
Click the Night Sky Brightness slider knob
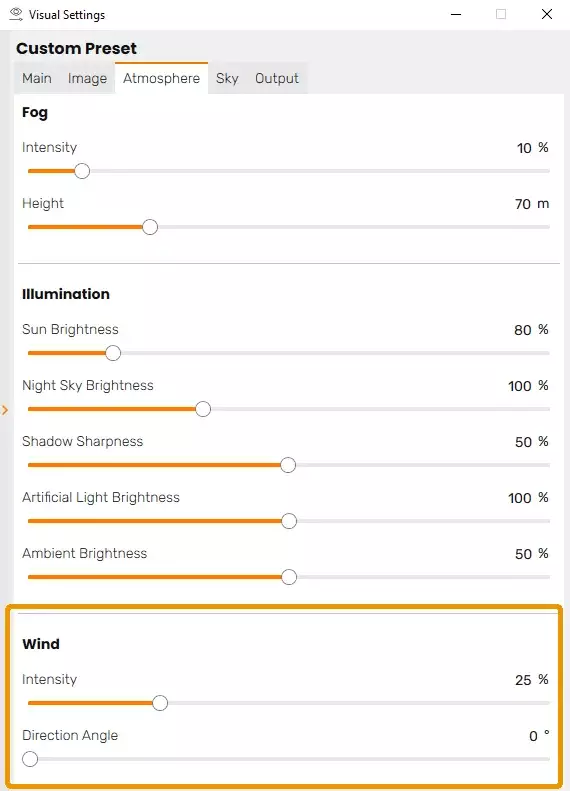pyautogui.click(x=203, y=409)
